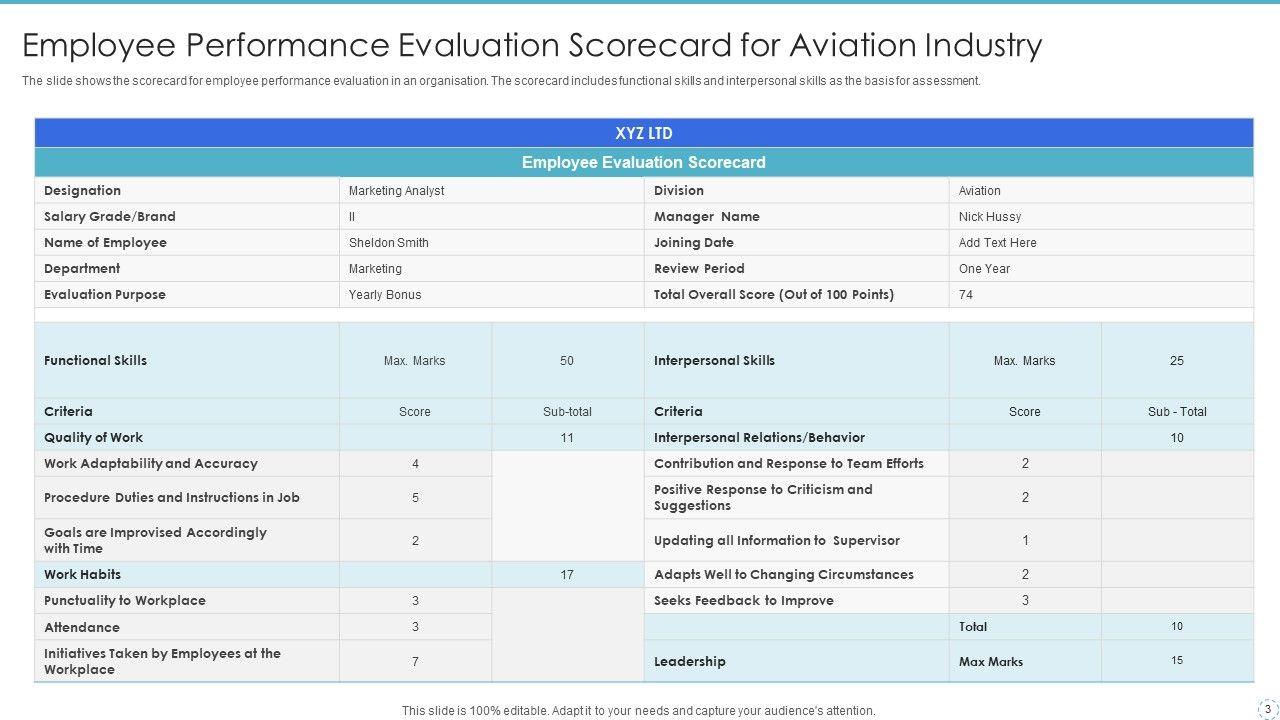Viewport: 1280px width, 720px height.
Task: Select the Interpersonal Skills section heading
Action: (x=714, y=361)
